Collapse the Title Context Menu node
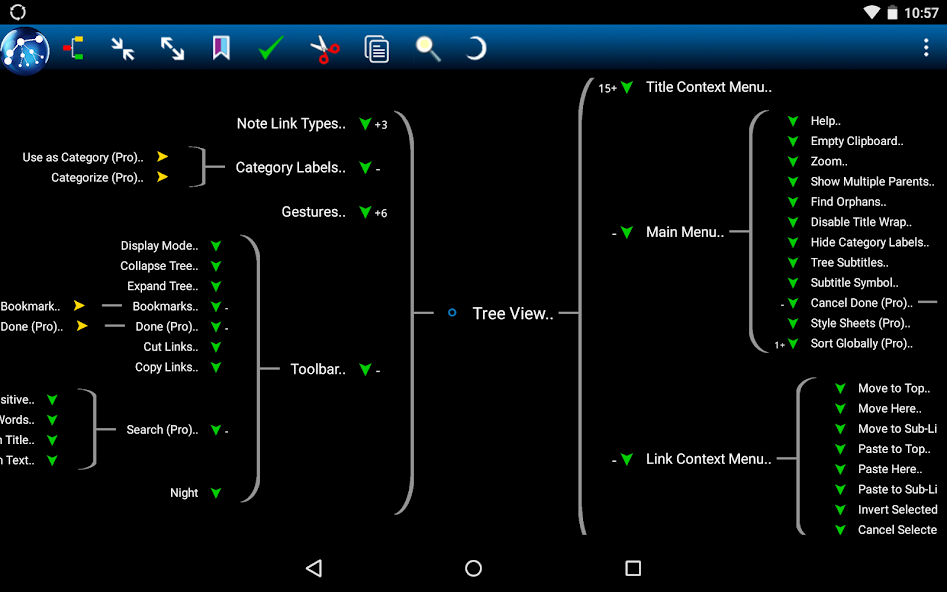Viewport: 947px width, 592px height. 626,87
